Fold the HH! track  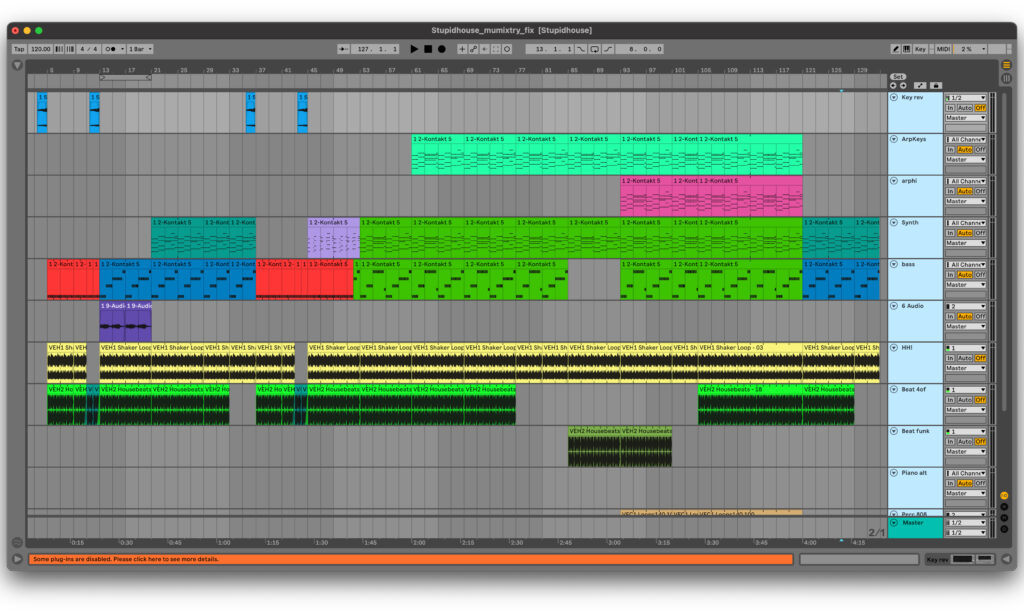pos(893,347)
